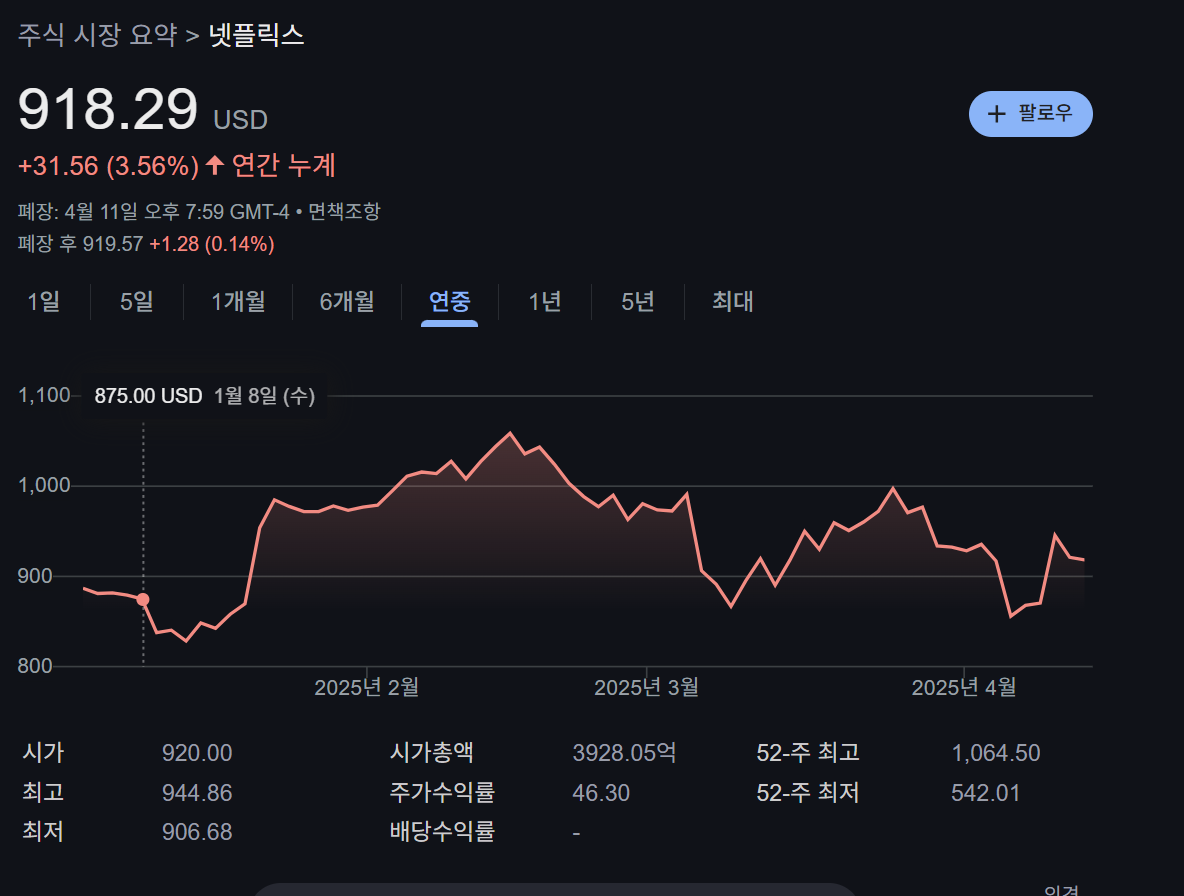Viewport: 1184px width, 896px height.
Task: Select the 6개월 range tab
Action: pos(347,301)
